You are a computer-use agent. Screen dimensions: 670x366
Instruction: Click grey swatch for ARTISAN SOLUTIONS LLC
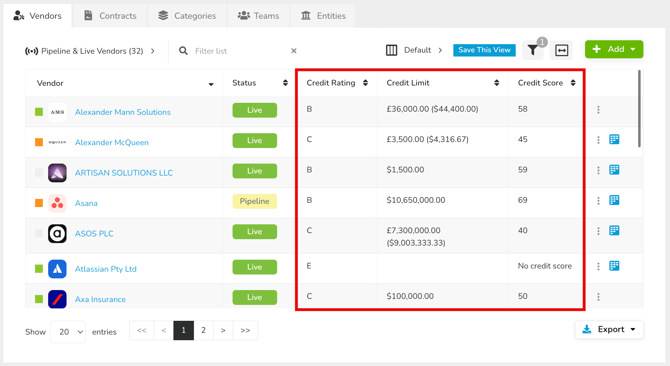click(39, 173)
